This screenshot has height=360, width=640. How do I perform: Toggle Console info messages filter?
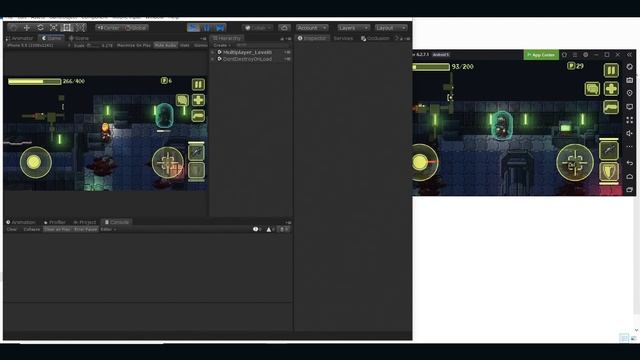coord(257,229)
